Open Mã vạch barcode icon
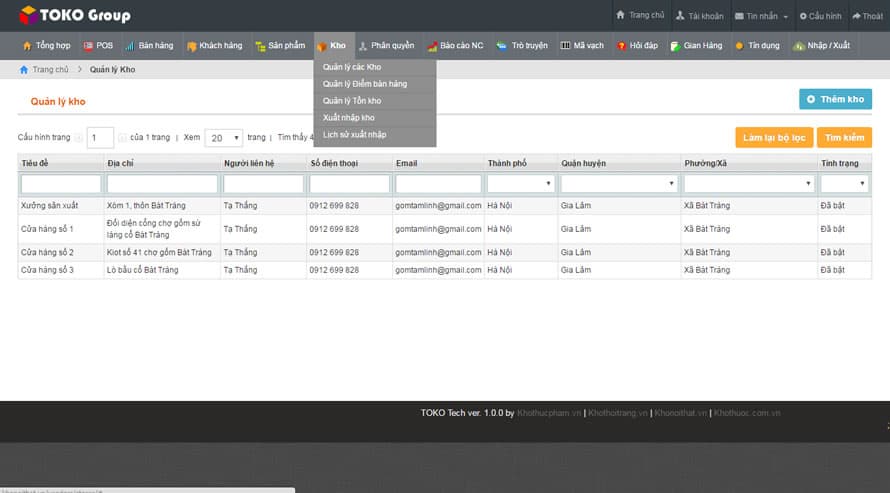890x493 pixels. click(x=566, y=46)
